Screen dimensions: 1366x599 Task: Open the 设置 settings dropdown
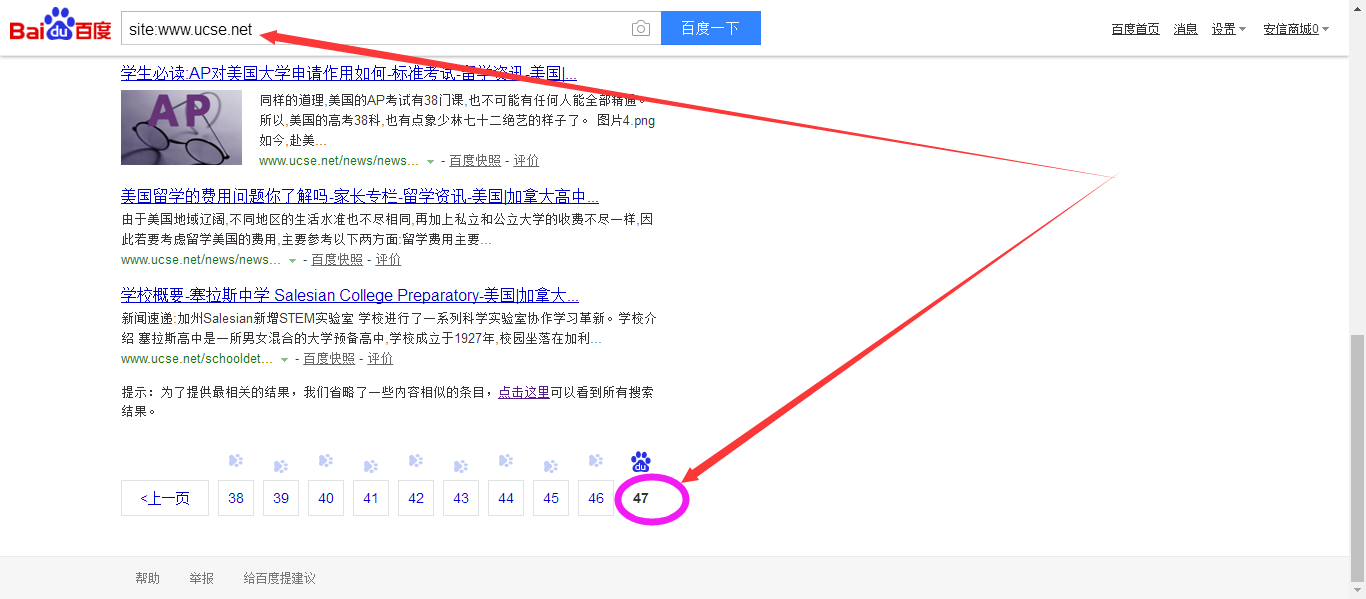coord(1228,29)
